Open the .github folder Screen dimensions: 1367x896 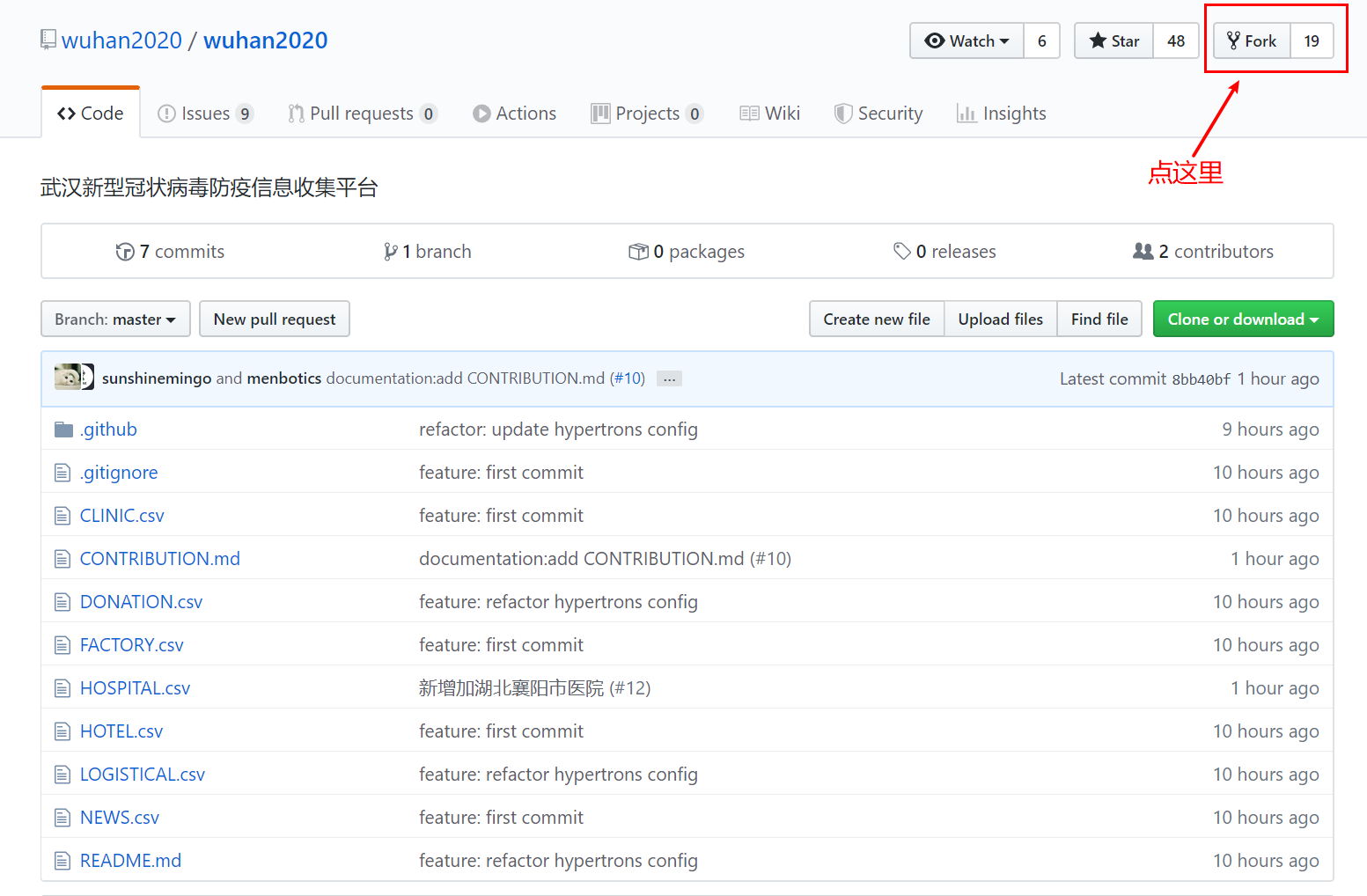pyautogui.click(x=109, y=430)
